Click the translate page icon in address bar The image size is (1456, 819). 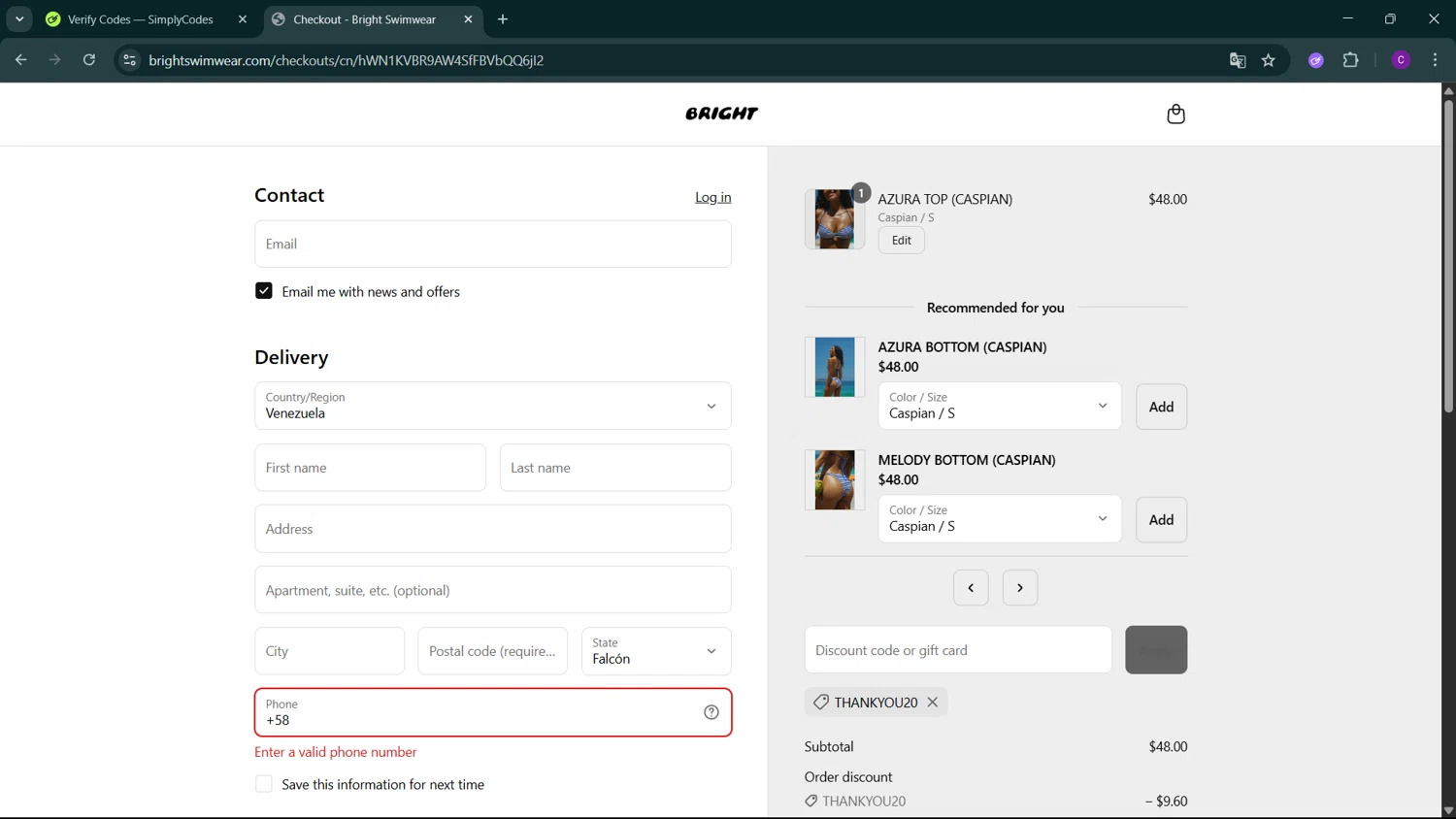[1238, 60]
